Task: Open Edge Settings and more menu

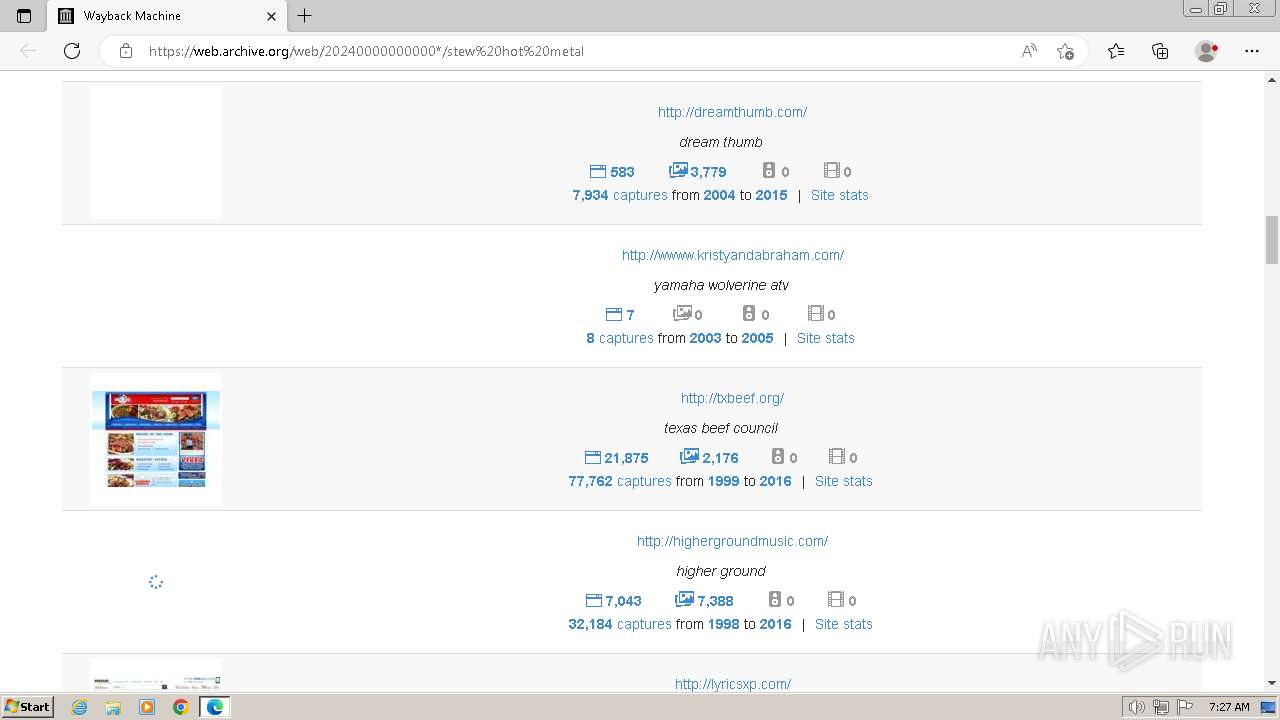Action: (x=1252, y=51)
